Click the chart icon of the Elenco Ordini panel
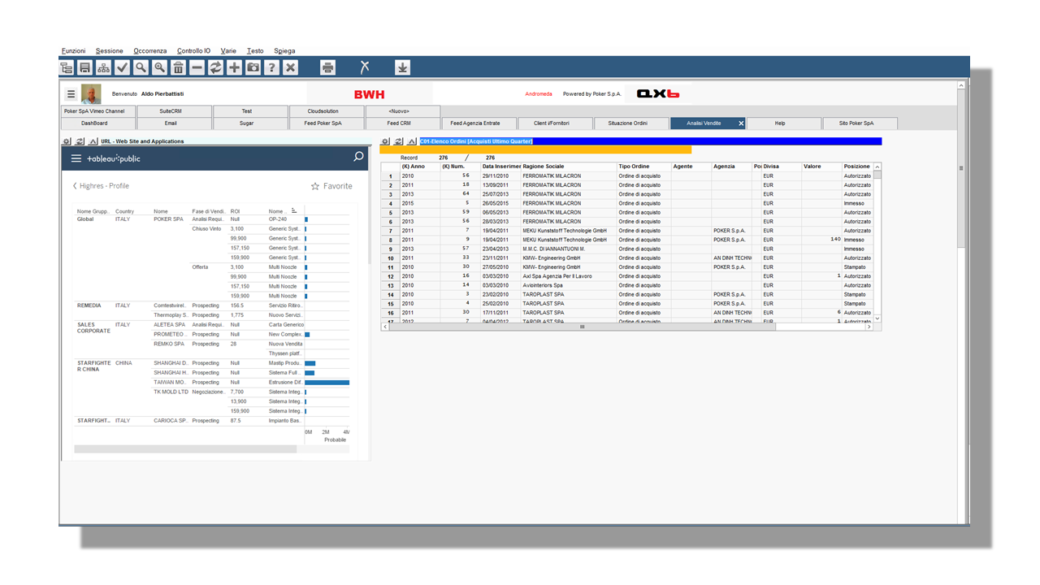The width and height of the screenshot is (1040, 585). coord(412,141)
